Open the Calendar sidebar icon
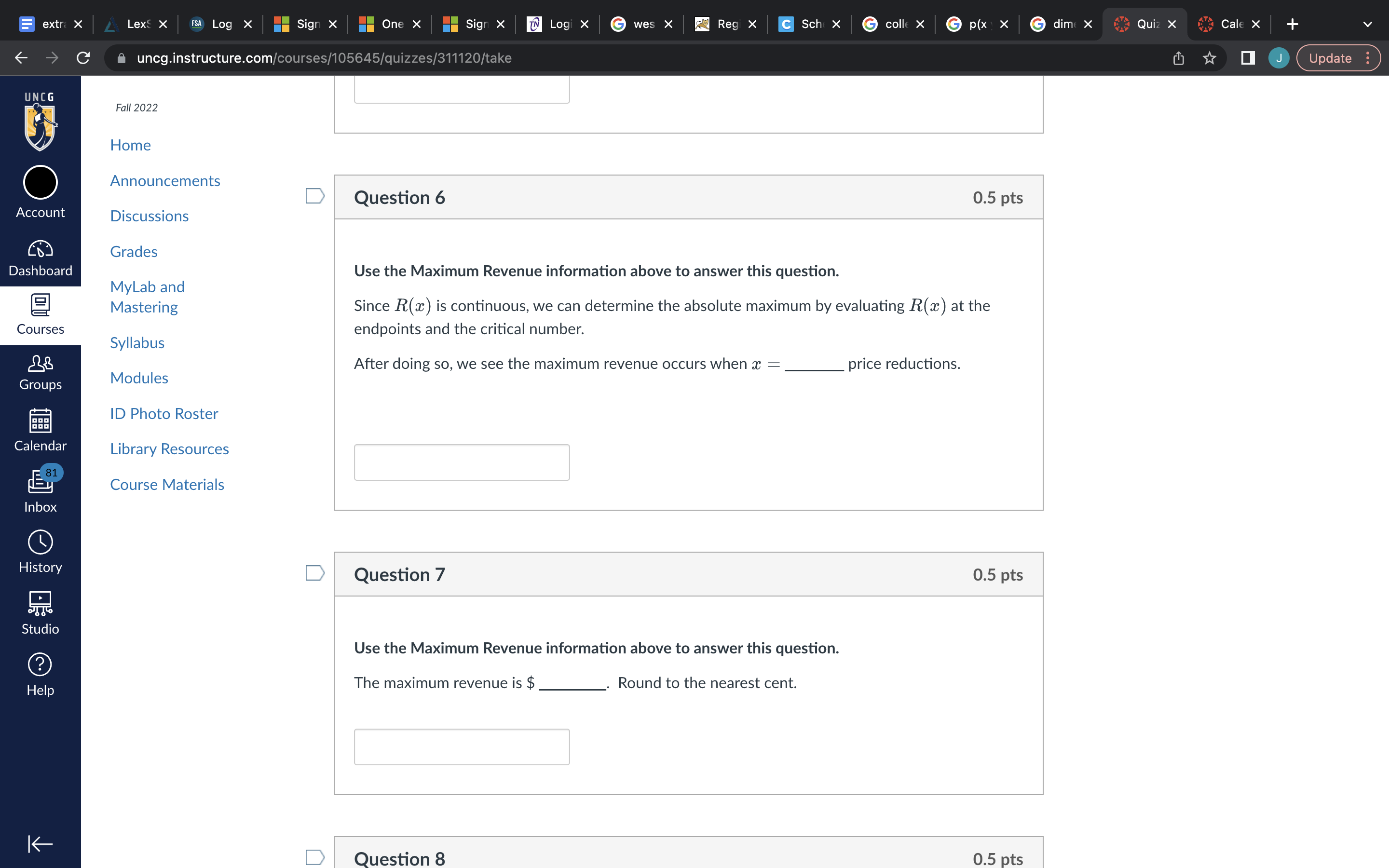The width and height of the screenshot is (1389, 868). (x=40, y=430)
